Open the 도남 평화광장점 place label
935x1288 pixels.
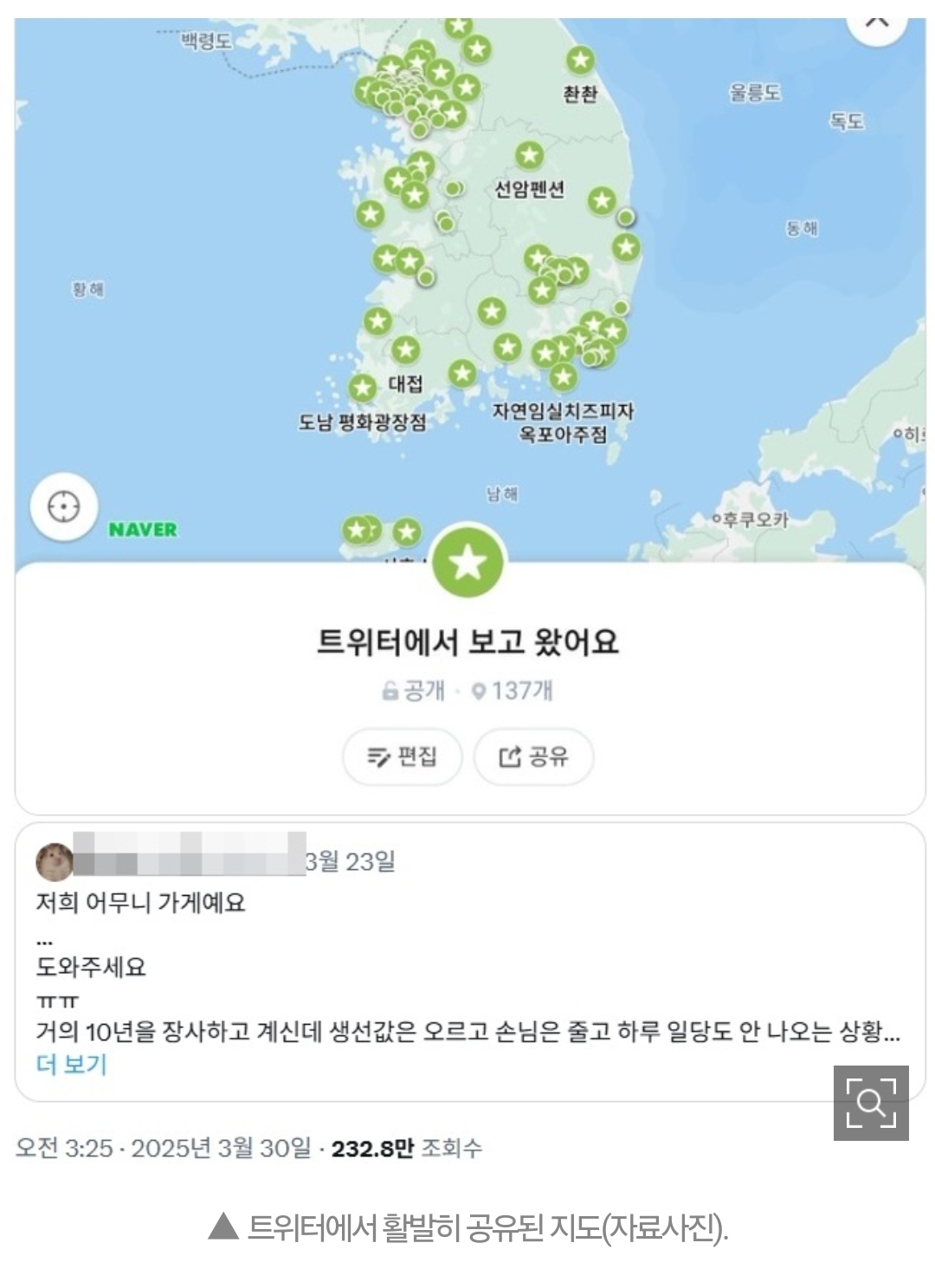tap(363, 422)
